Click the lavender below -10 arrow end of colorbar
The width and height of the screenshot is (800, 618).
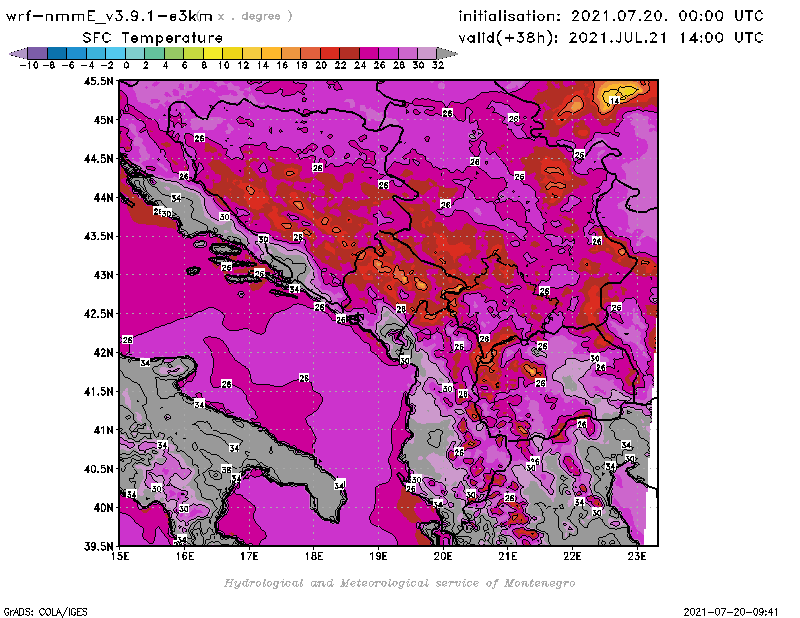coord(18,53)
